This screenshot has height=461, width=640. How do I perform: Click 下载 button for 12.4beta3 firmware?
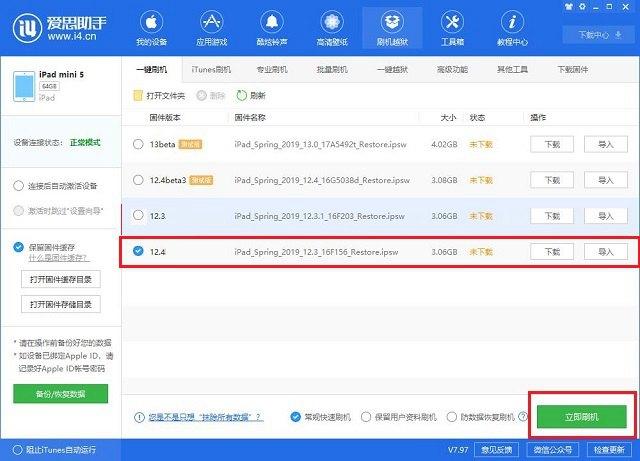tap(552, 180)
